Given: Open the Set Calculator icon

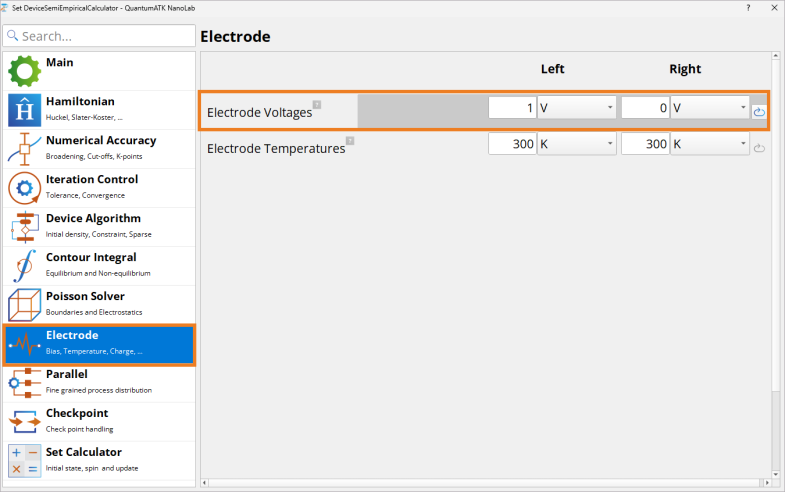Looking at the screenshot, I should 24,461.
